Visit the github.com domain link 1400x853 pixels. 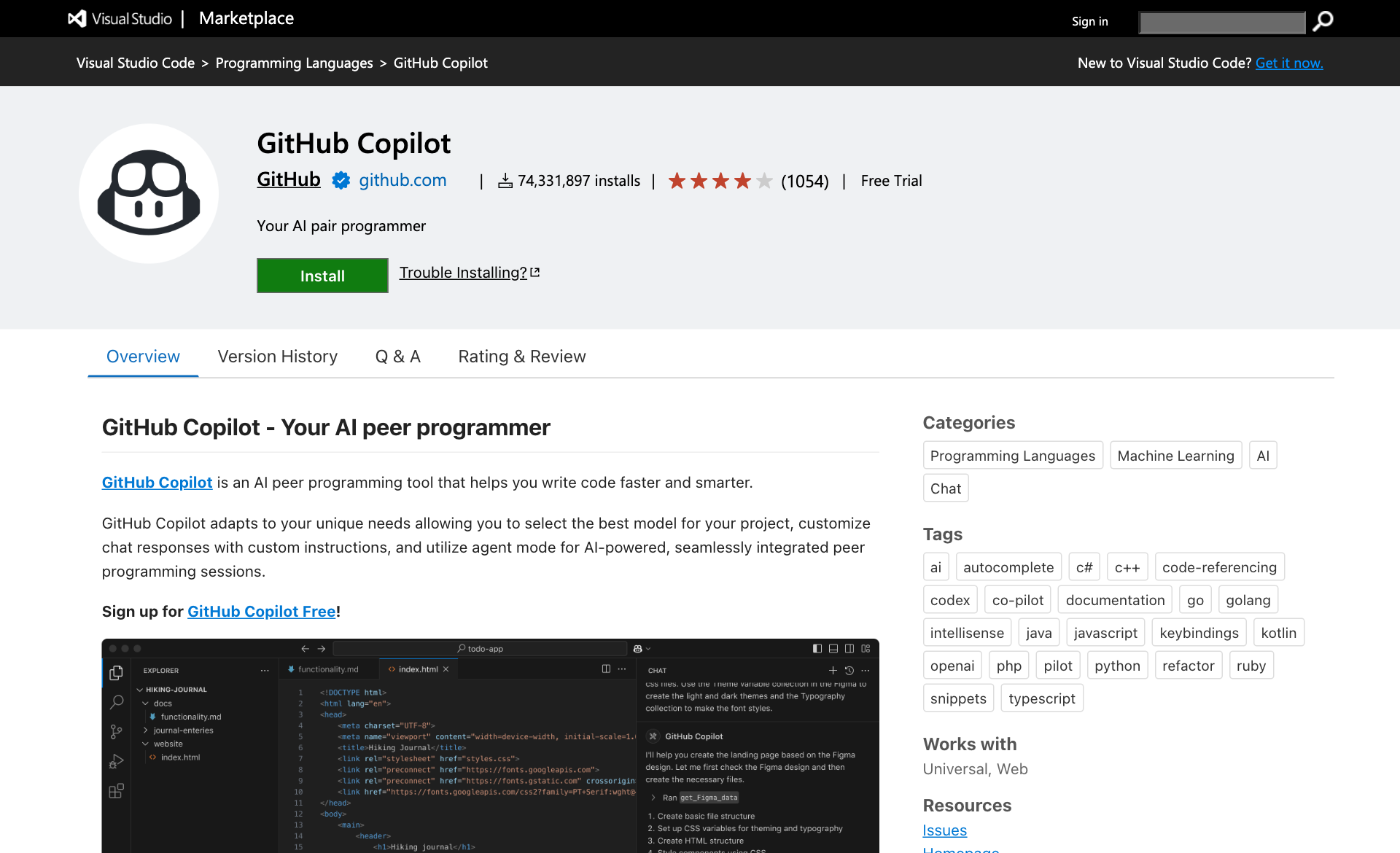click(x=402, y=180)
